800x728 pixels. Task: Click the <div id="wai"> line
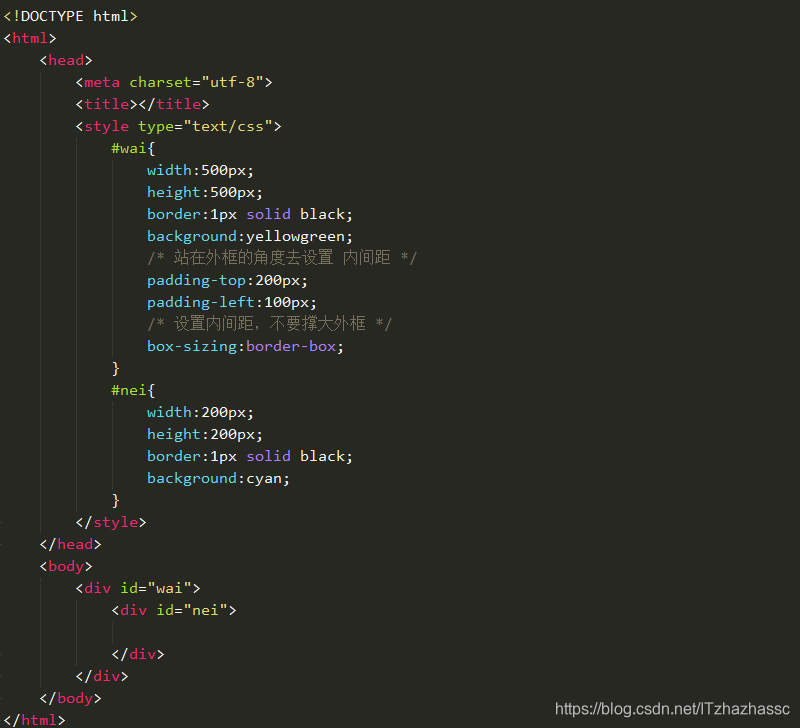point(138,588)
